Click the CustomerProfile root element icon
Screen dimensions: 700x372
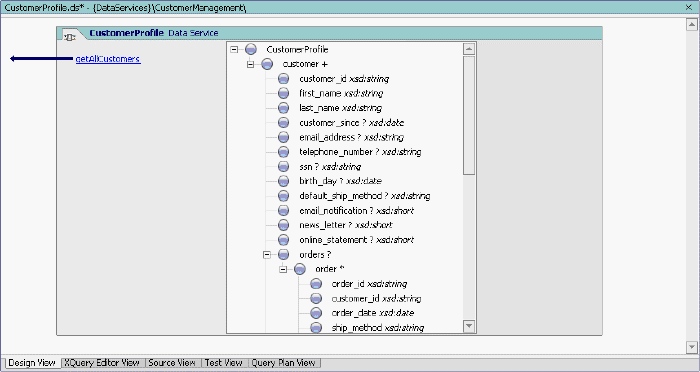click(x=251, y=50)
